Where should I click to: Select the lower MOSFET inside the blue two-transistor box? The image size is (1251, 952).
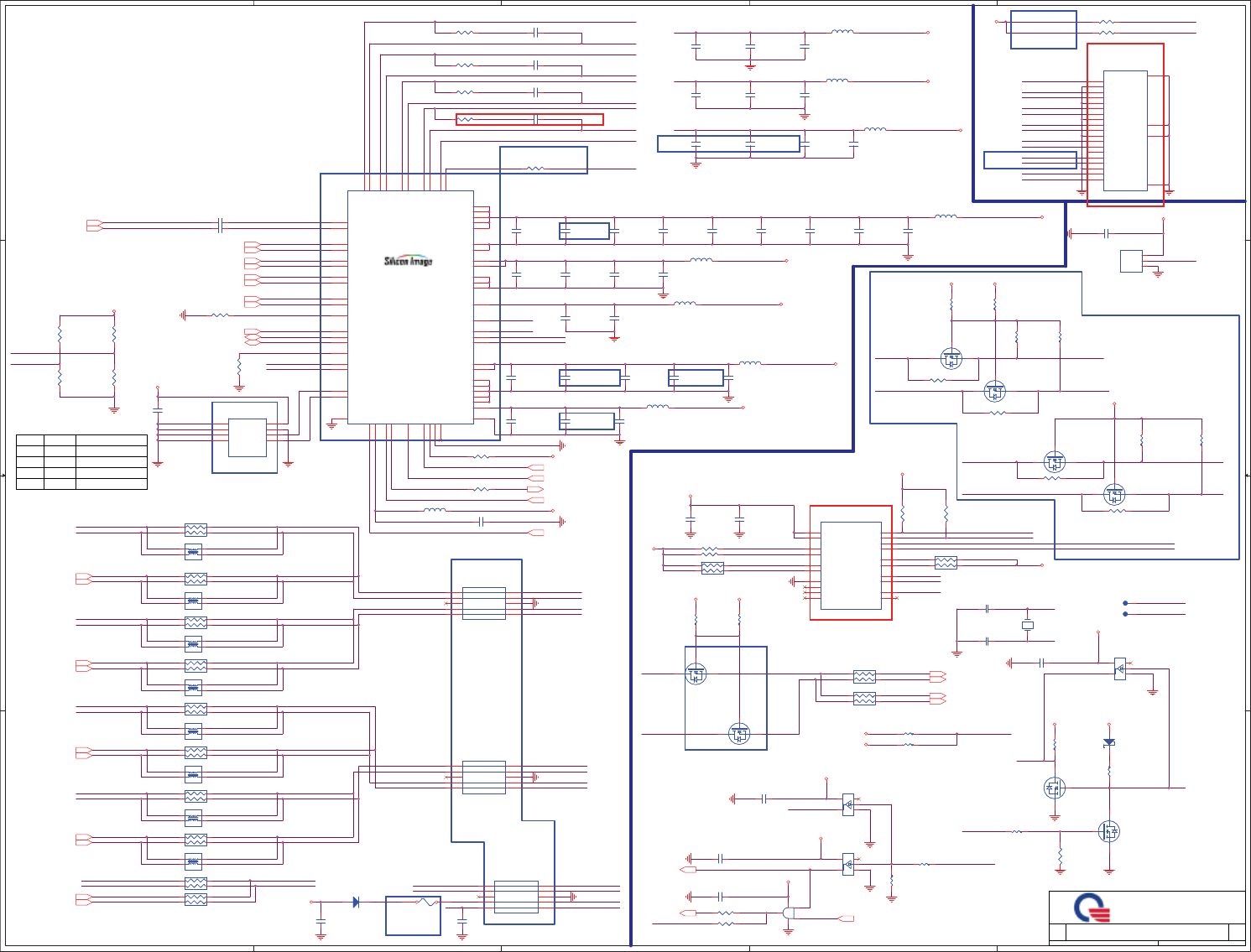739,734
